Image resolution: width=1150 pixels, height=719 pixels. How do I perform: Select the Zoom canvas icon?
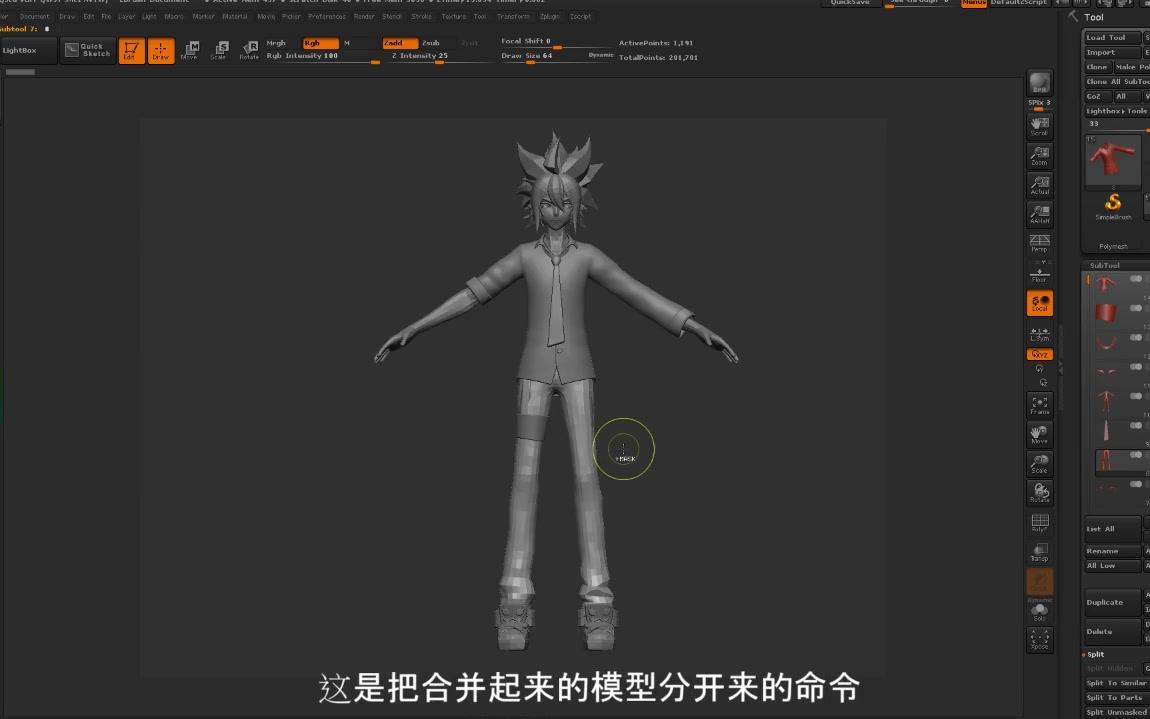[1039, 156]
